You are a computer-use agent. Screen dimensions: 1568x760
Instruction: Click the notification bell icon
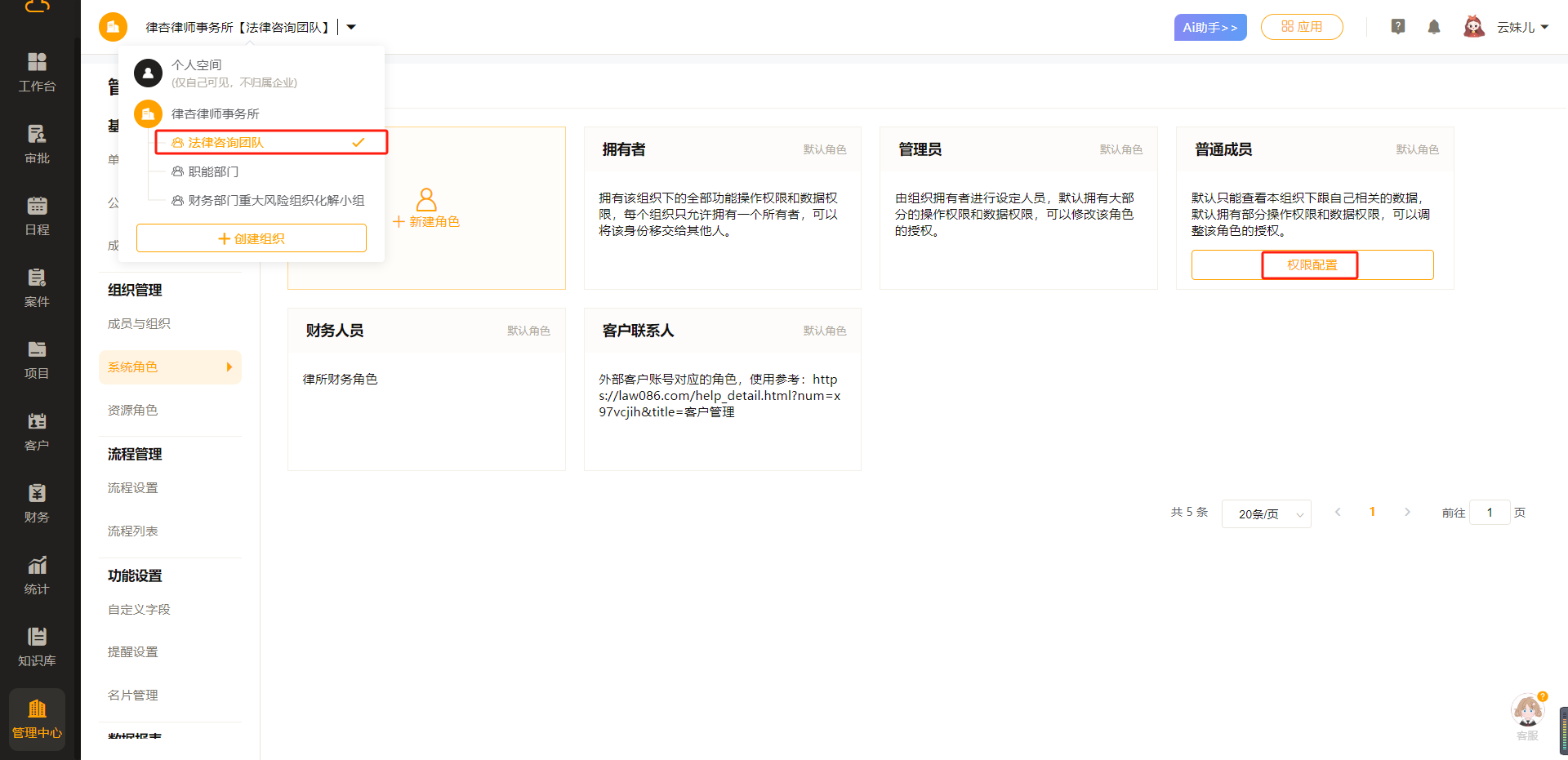pos(1433,27)
